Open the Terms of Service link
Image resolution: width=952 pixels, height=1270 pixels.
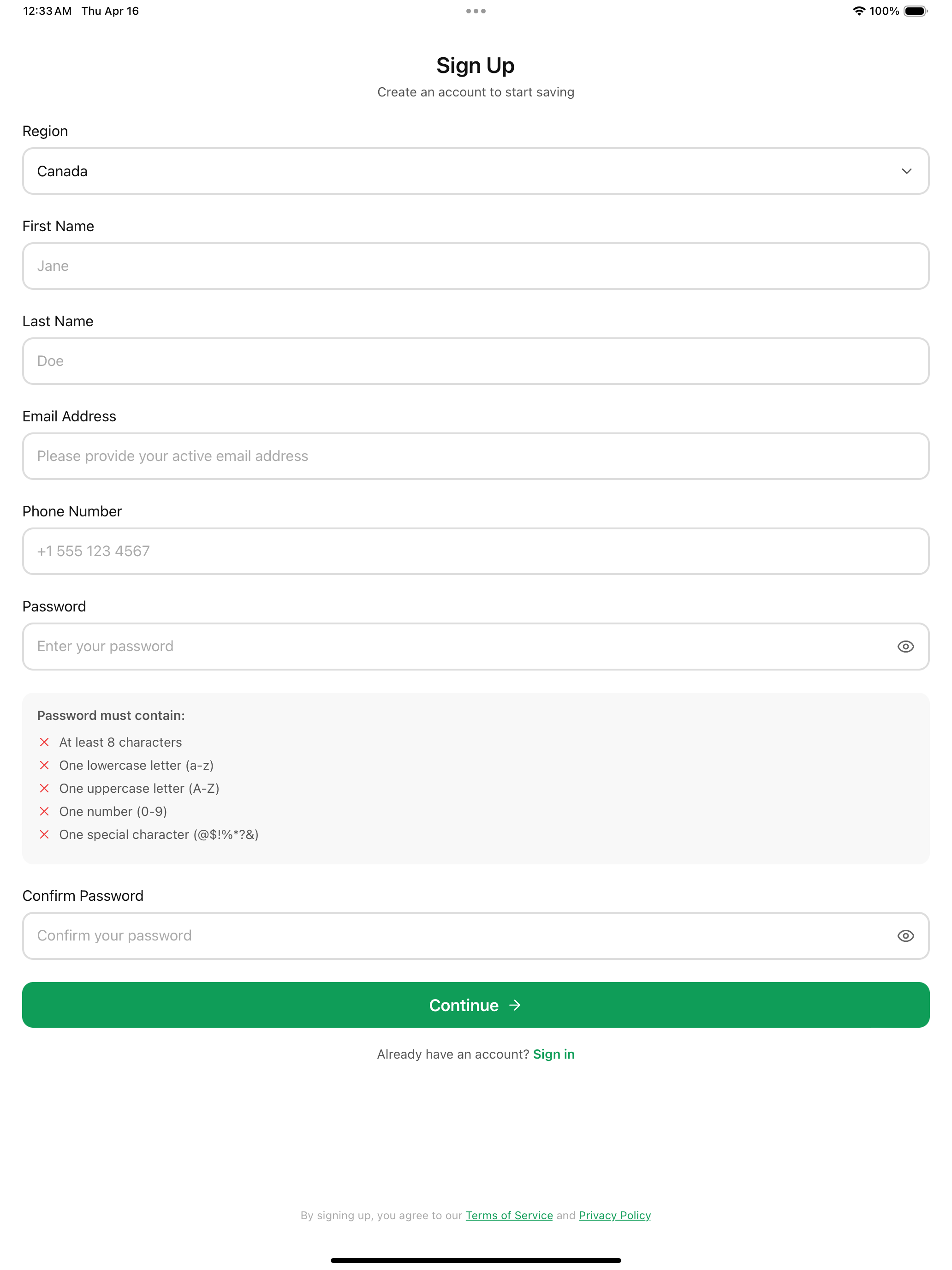click(x=509, y=1216)
